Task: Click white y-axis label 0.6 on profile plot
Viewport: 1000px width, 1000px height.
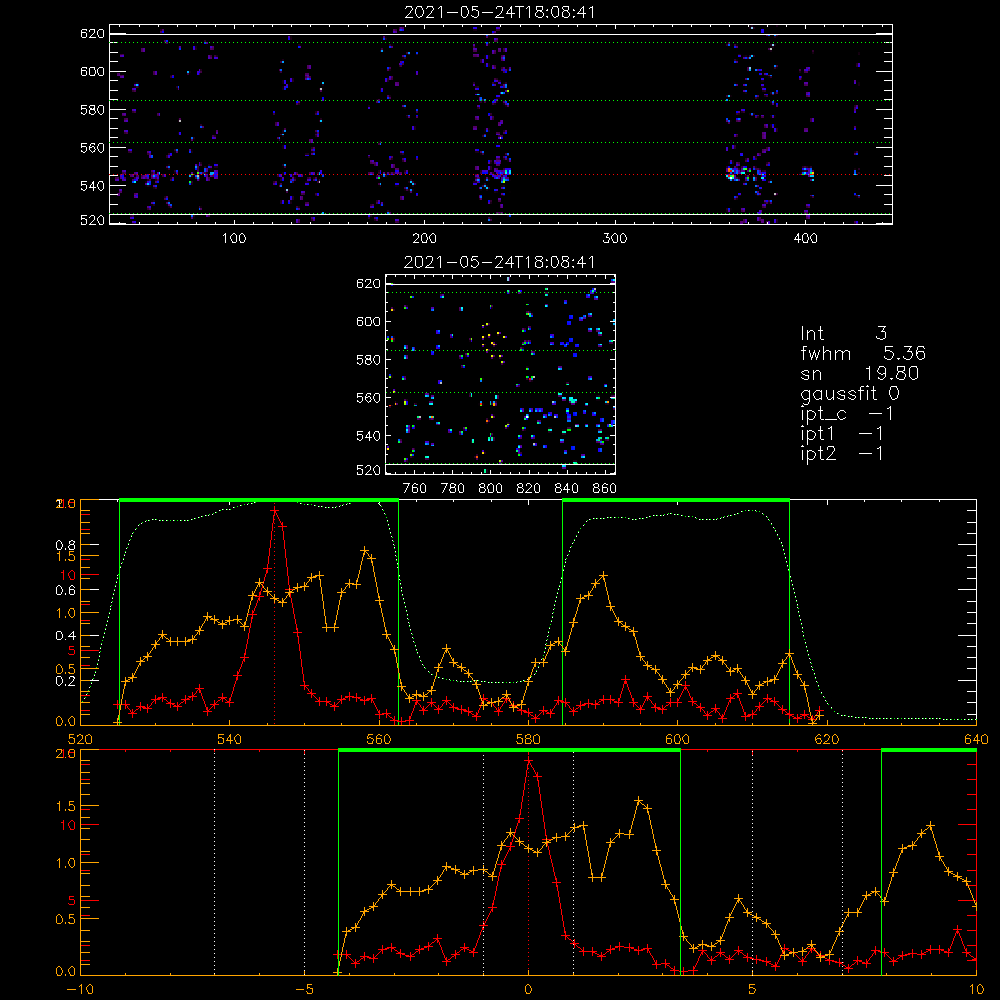Action: [66, 591]
